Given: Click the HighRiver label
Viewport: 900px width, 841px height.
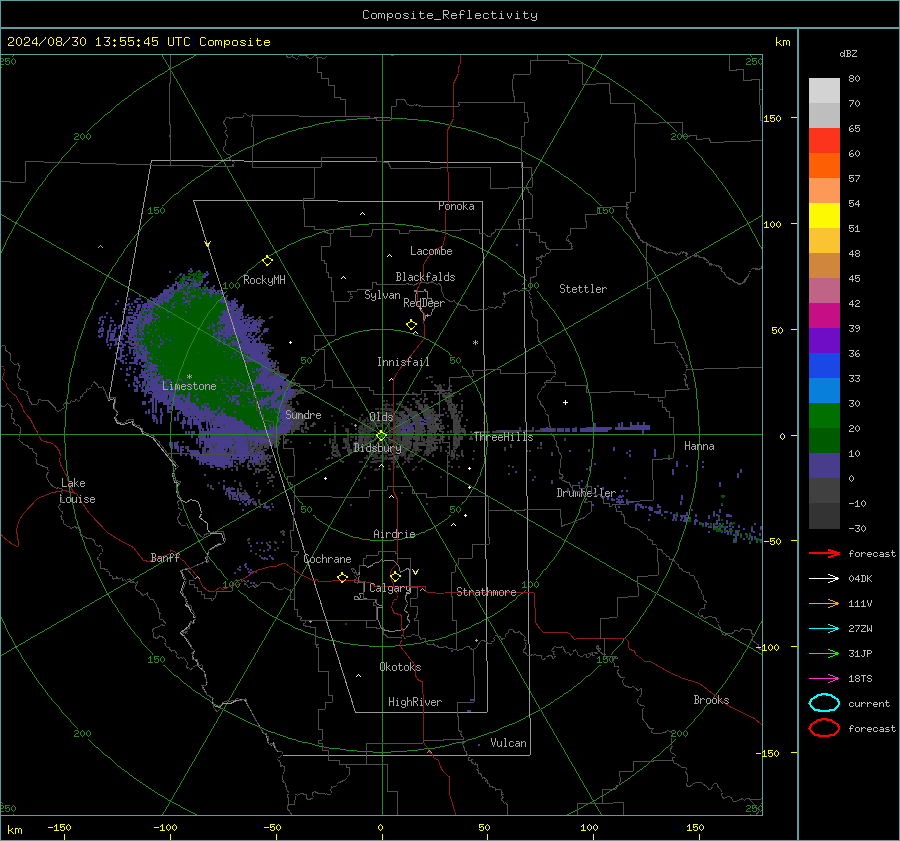Looking at the screenshot, I should (415, 702).
